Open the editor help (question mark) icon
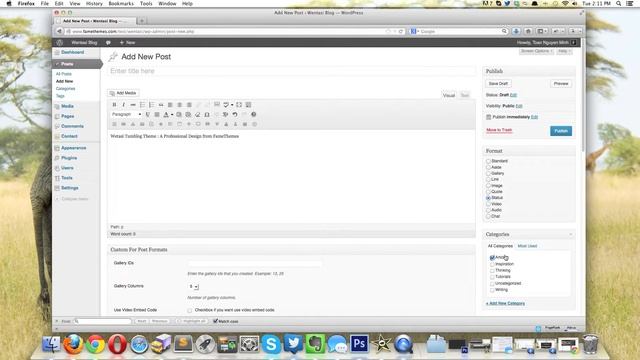The image size is (640, 360). (253, 115)
